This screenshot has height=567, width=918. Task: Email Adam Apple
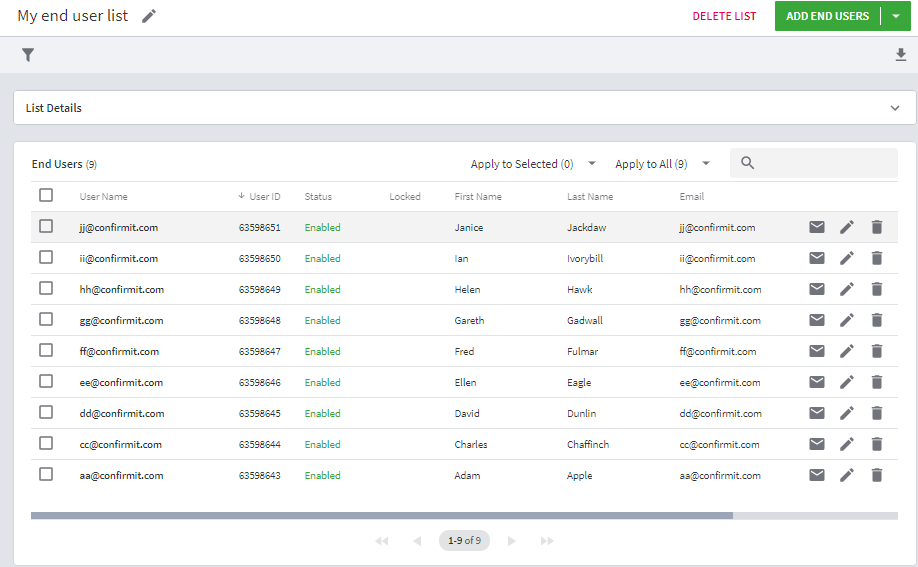817,475
